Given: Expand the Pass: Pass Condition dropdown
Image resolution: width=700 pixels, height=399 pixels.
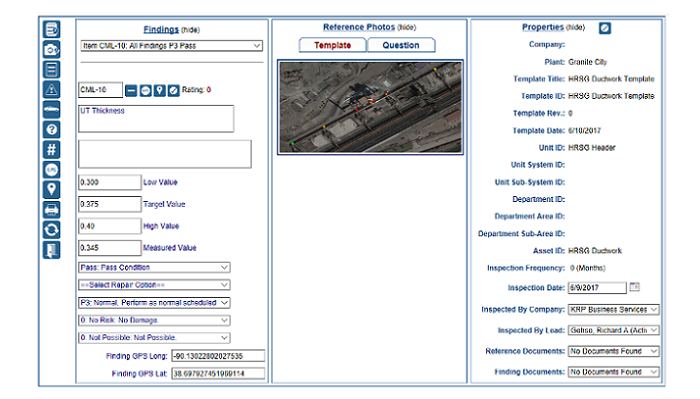Looking at the screenshot, I should (x=154, y=267).
